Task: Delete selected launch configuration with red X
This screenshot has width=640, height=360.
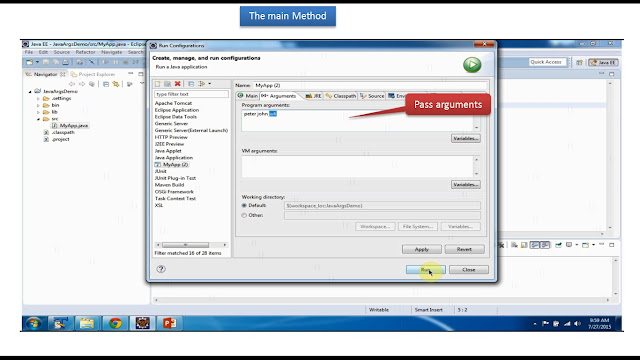Action: point(178,84)
